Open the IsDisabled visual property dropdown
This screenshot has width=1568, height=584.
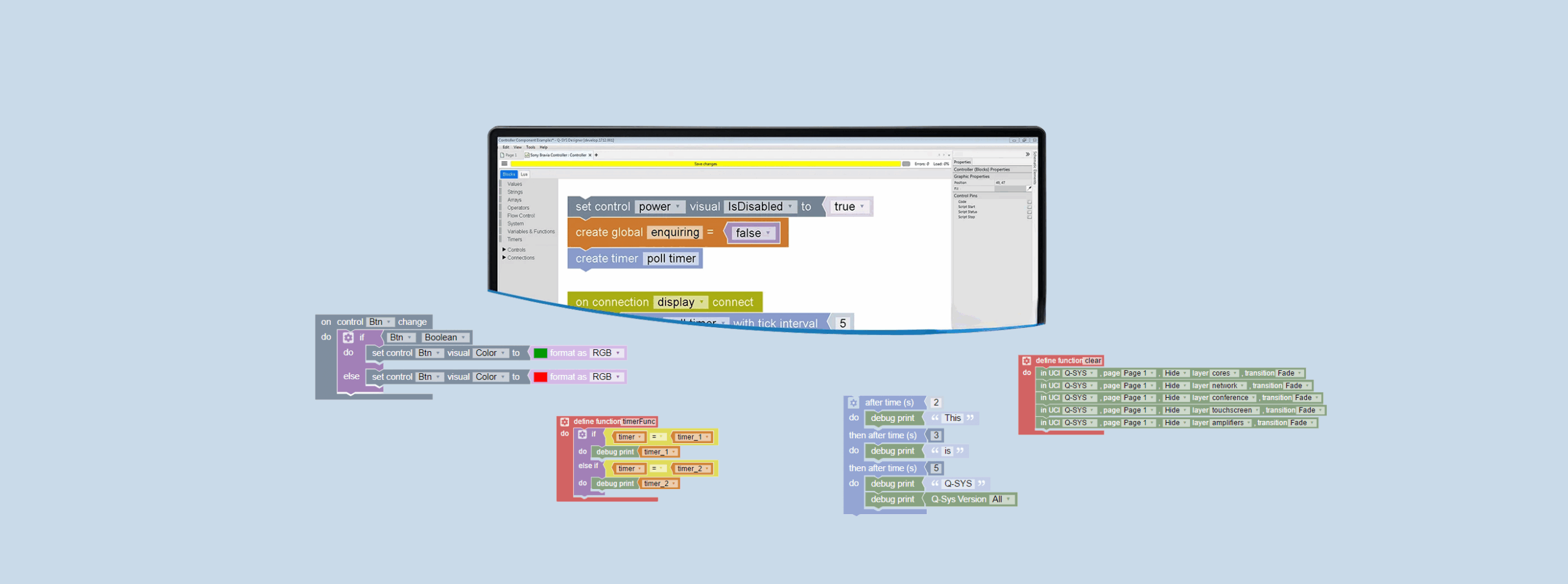click(x=760, y=207)
